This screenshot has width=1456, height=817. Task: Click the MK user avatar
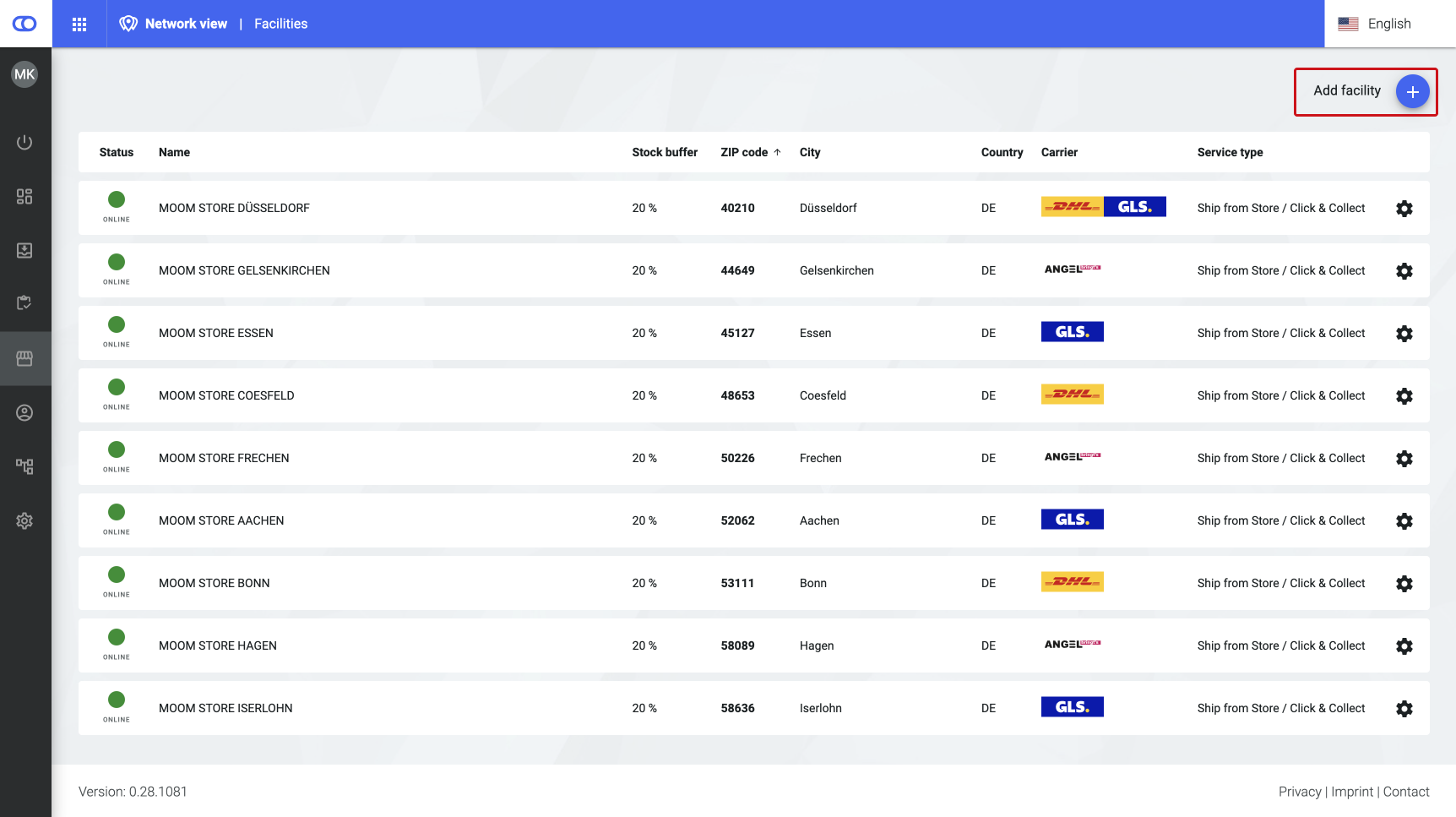24,74
